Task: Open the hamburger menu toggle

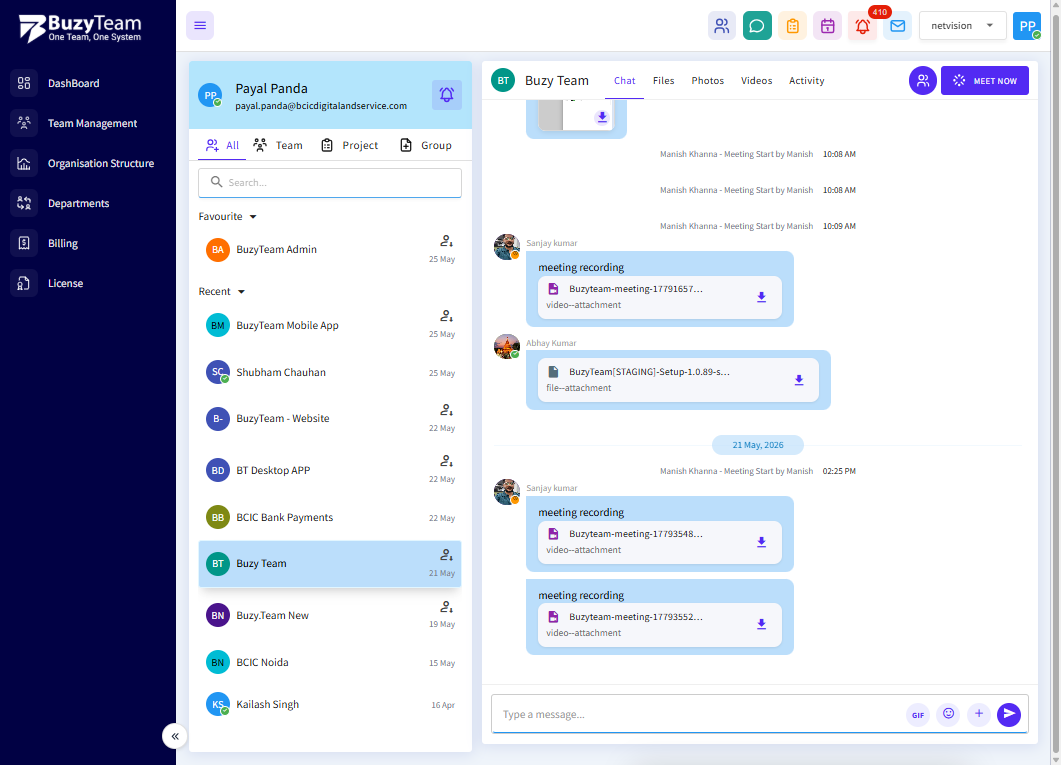Action: tap(200, 26)
